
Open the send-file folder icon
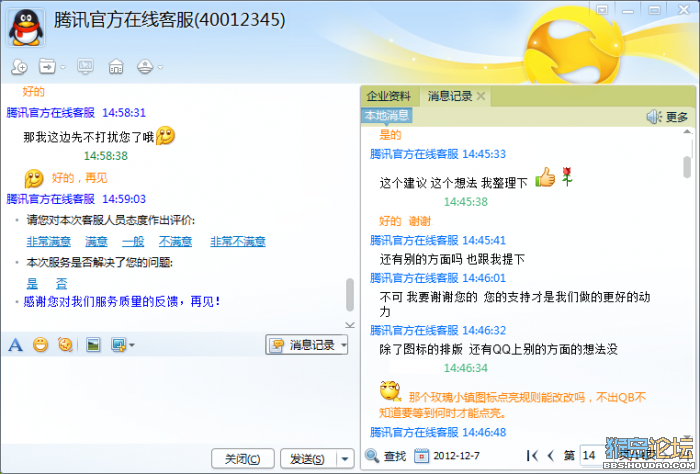[47, 67]
